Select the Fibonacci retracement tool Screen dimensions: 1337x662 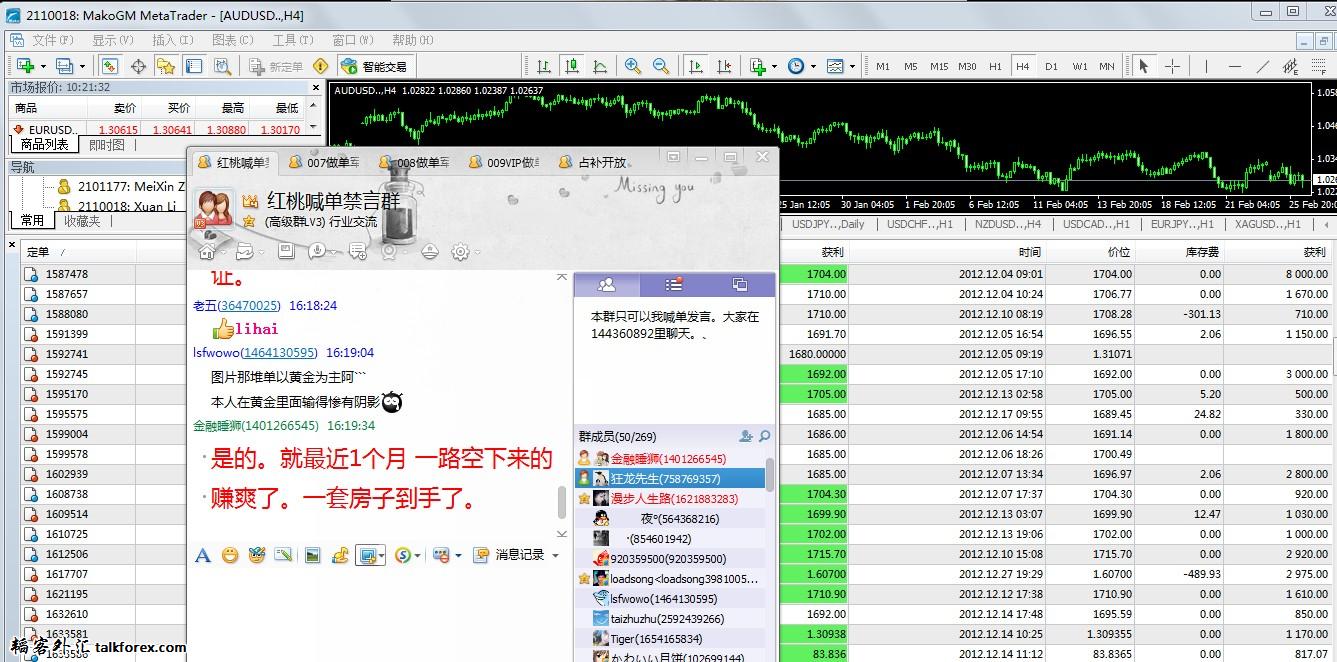point(1319,66)
